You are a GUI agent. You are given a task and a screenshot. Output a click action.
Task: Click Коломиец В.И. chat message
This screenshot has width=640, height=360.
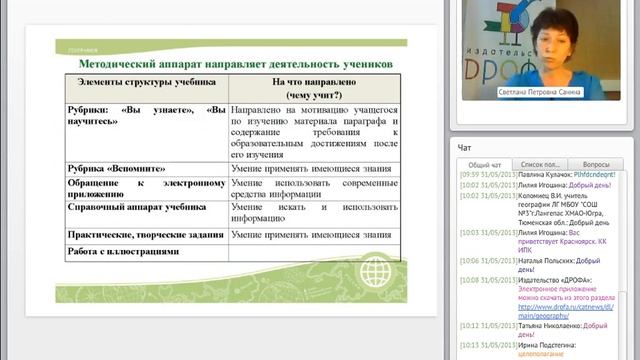[x=535, y=209]
